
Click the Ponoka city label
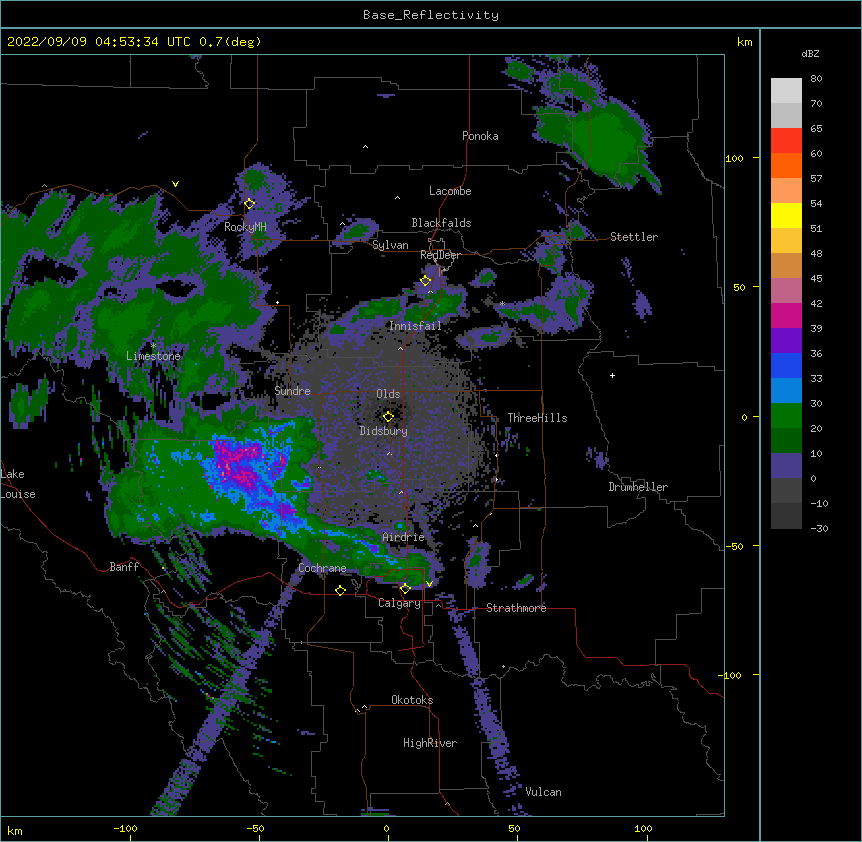(x=480, y=136)
